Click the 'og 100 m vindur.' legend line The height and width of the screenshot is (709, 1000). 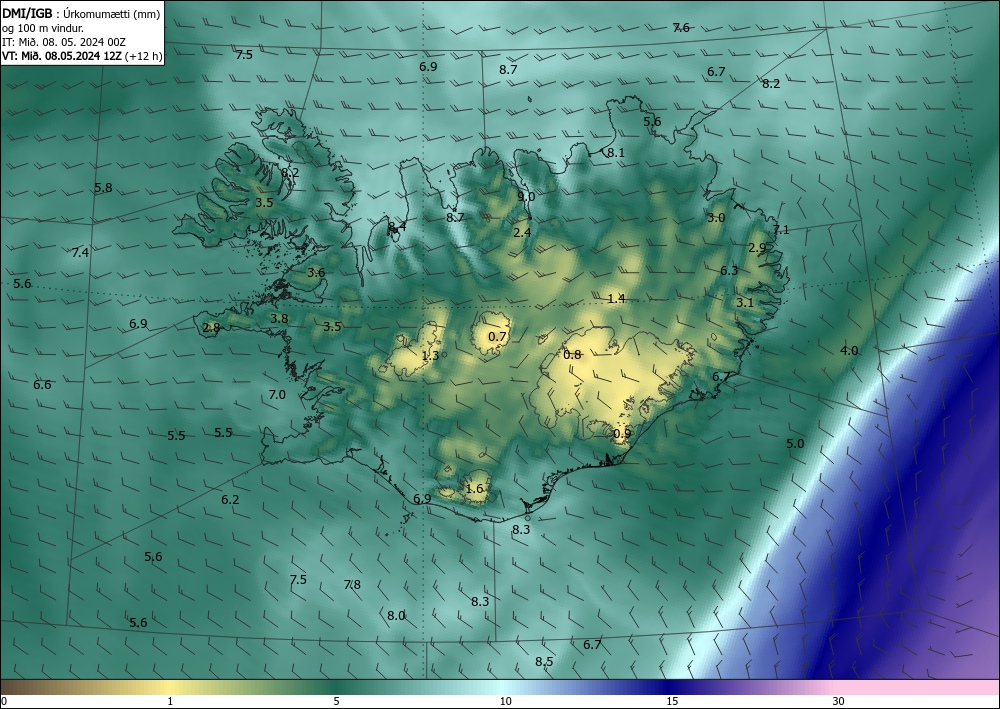43,28
